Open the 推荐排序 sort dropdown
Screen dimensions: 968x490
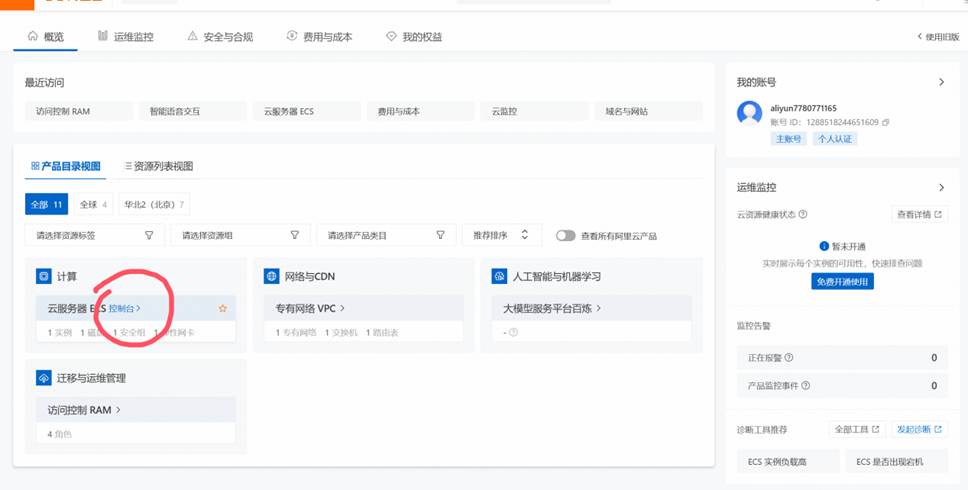pyautogui.click(x=501, y=235)
